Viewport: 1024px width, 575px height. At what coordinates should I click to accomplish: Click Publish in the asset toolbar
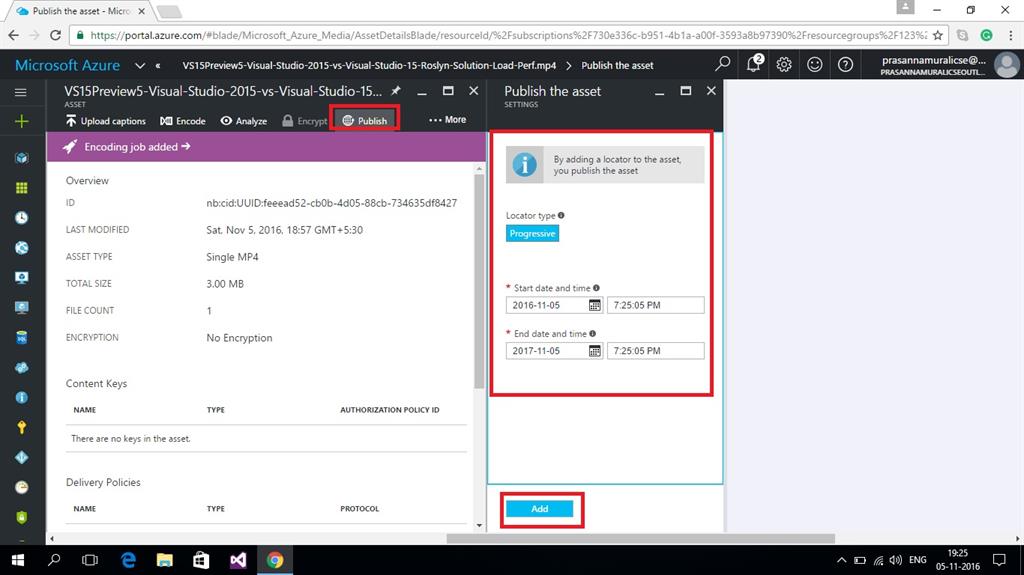[365, 120]
